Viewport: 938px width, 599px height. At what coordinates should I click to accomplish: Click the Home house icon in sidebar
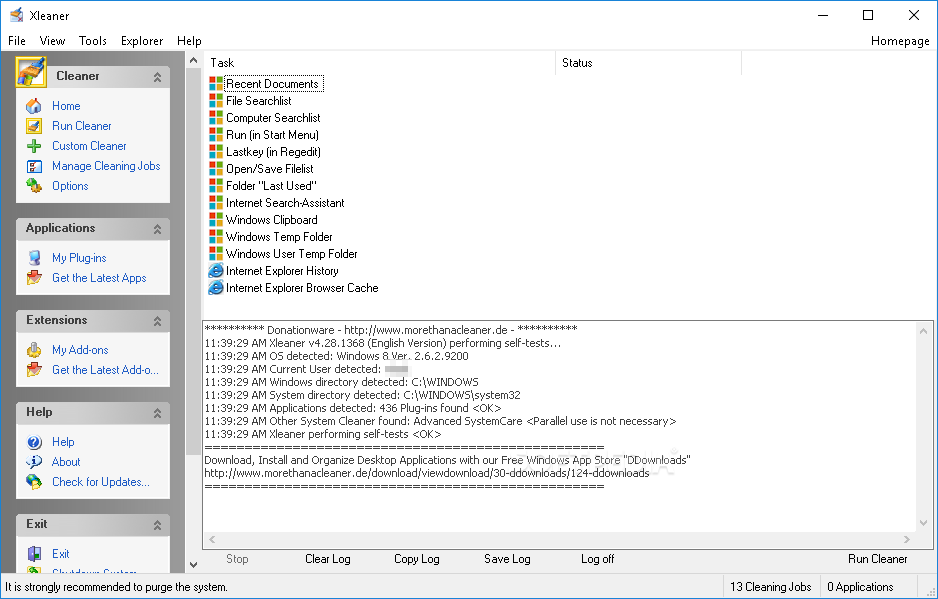(x=34, y=106)
